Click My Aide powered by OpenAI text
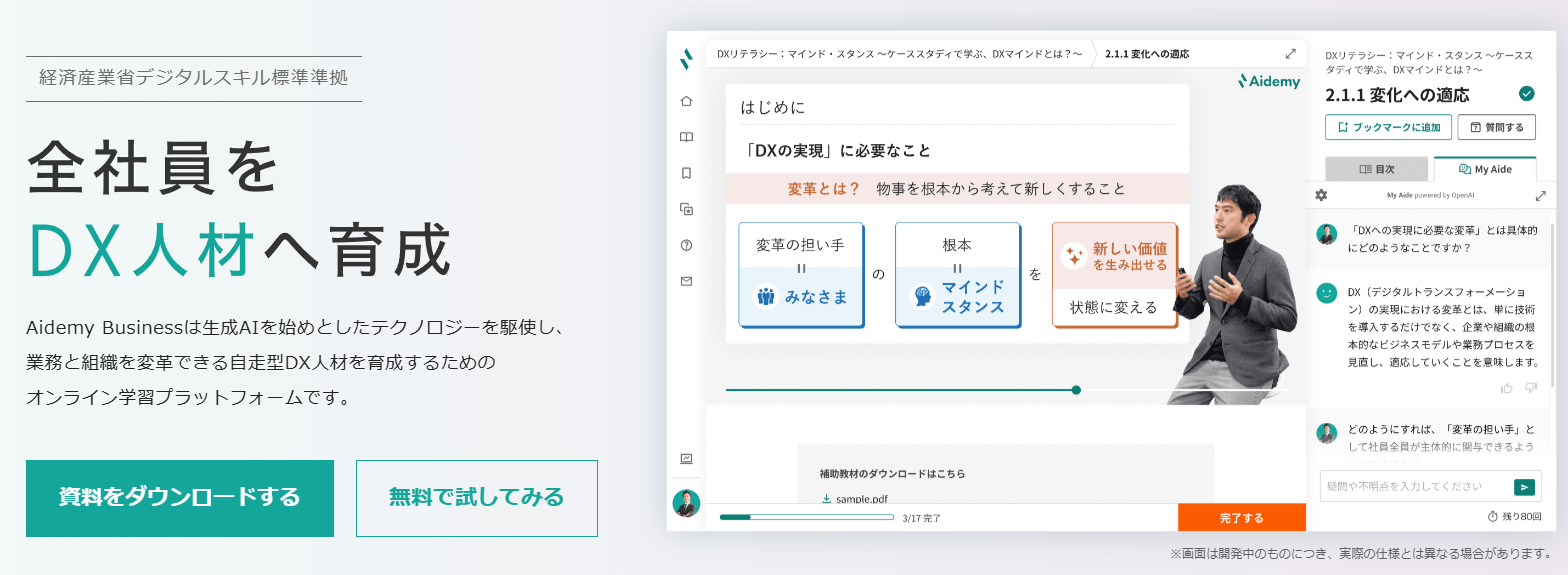Image resolution: width=1568 pixels, height=575 pixels. click(x=1430, y=195)
